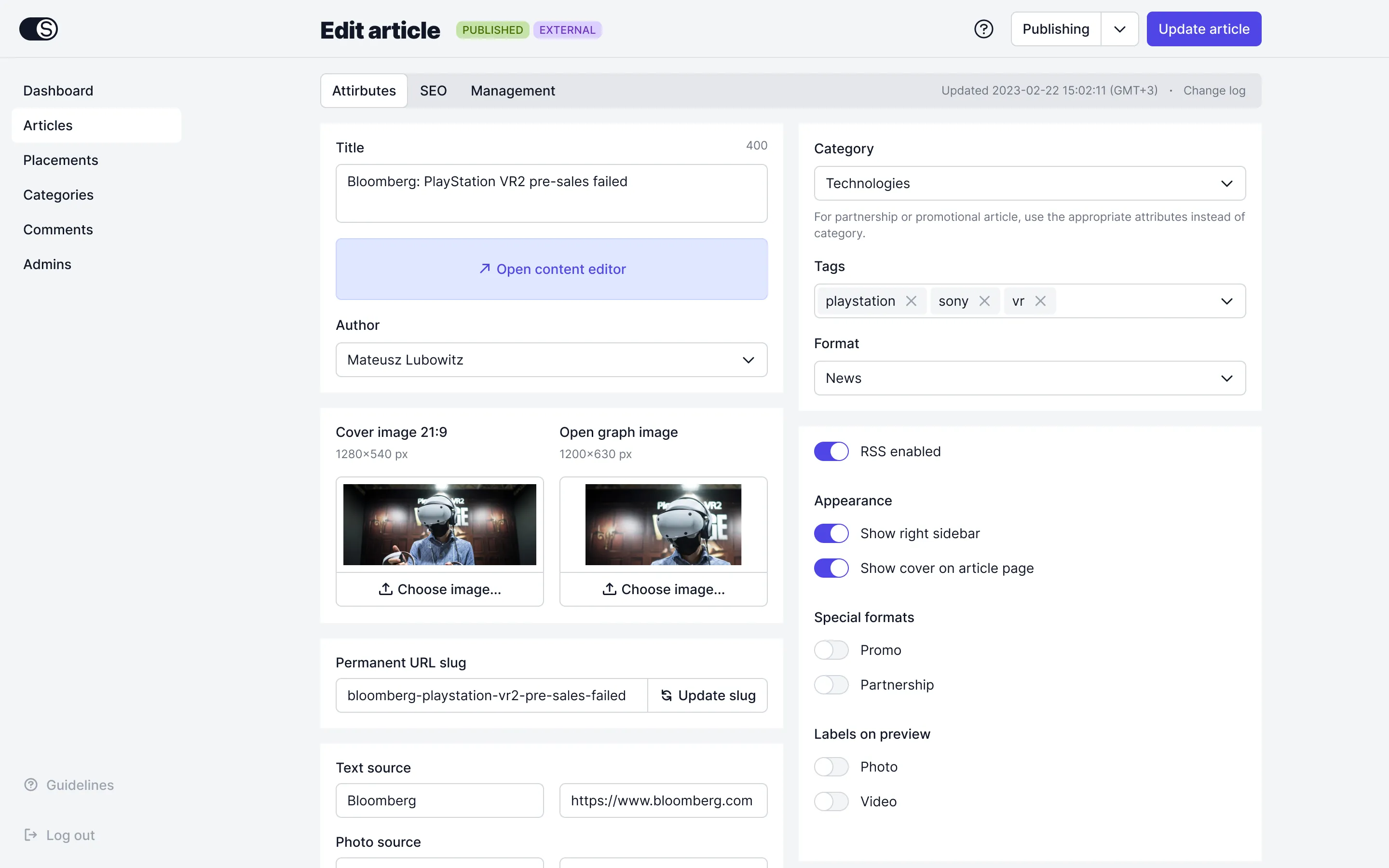Remove the playstation tag
The image size is (1389, 868).
(x=911, y=301)
